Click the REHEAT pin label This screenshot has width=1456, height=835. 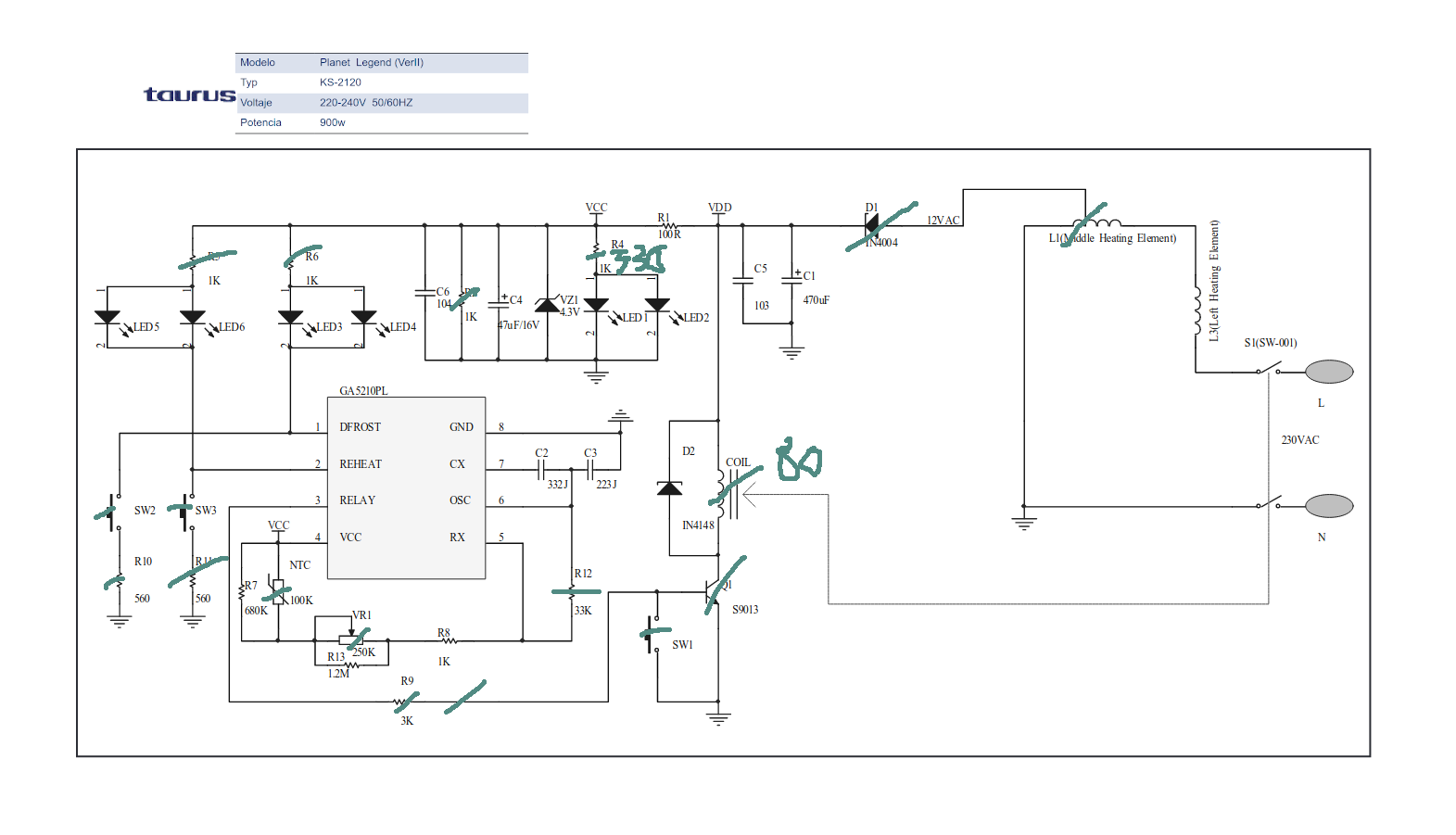coord(360,464)
